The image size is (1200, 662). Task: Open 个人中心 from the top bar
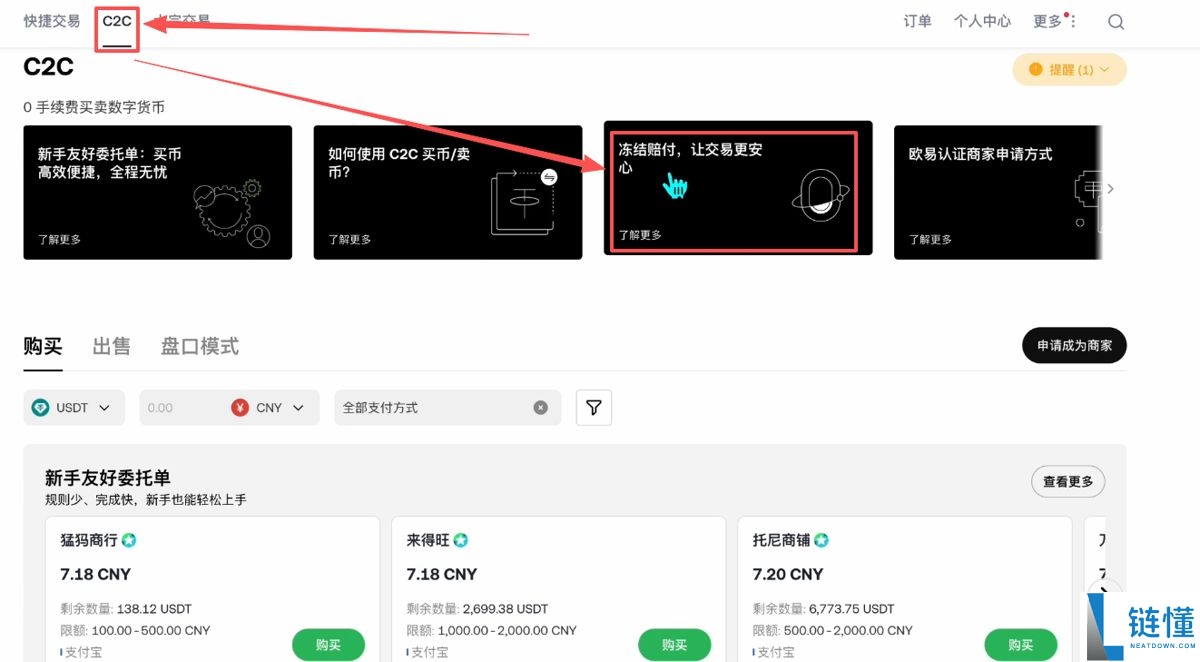pos(981,21)
